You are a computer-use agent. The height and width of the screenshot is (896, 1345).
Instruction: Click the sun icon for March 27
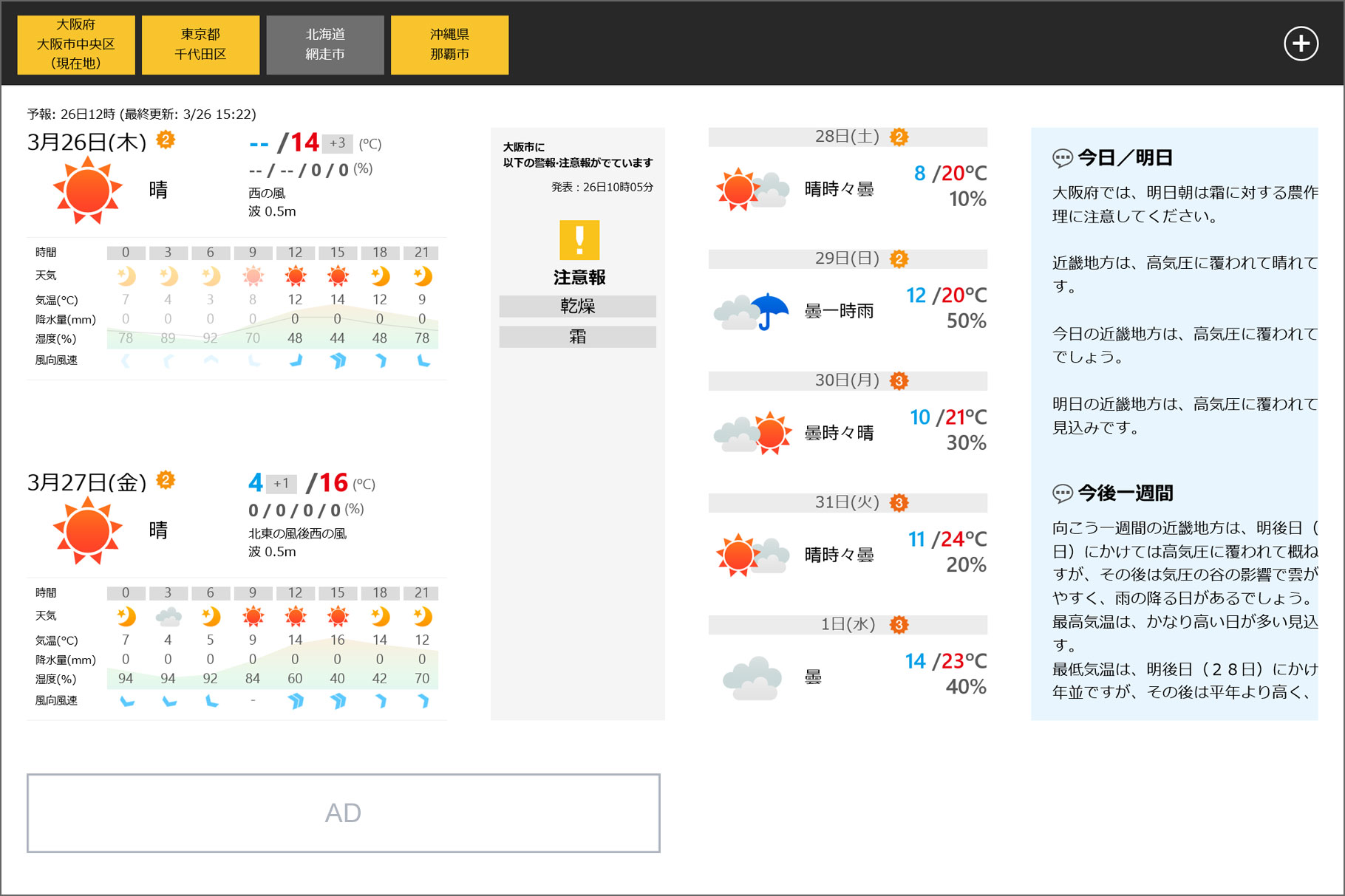tap(87, 531)
